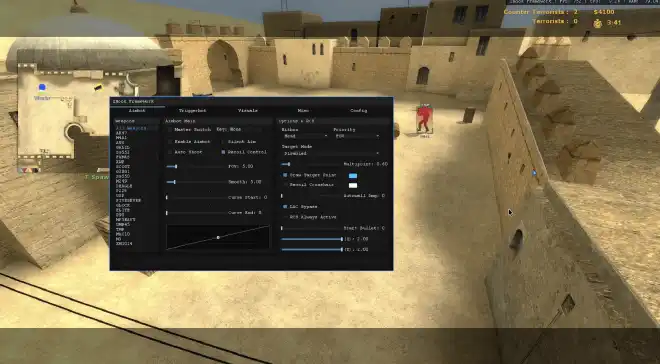Enable the Enable Aimbot checkbox
660x364 pixels.
pyautogui.click(x=170, y=142)
